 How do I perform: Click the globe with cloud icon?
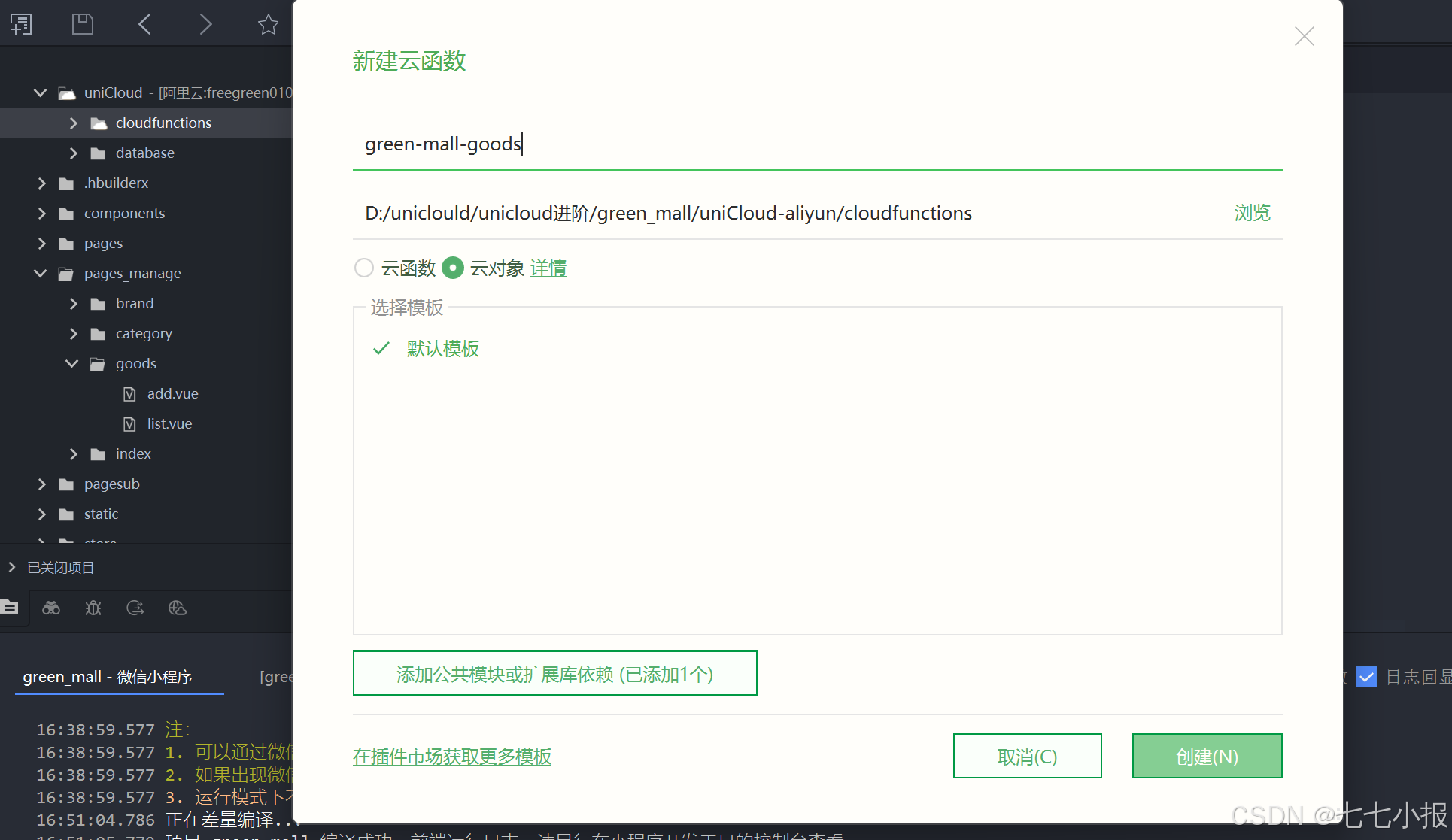pyautogui.click(x=178, y=608)
